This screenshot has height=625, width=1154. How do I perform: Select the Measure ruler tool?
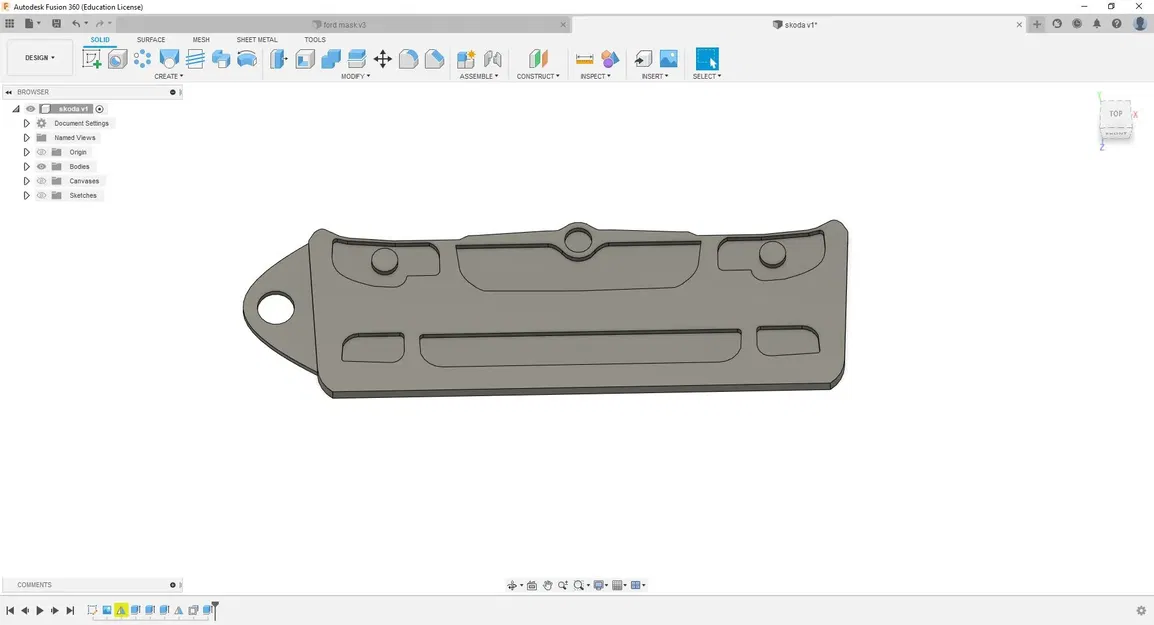(x=584, y=59)
